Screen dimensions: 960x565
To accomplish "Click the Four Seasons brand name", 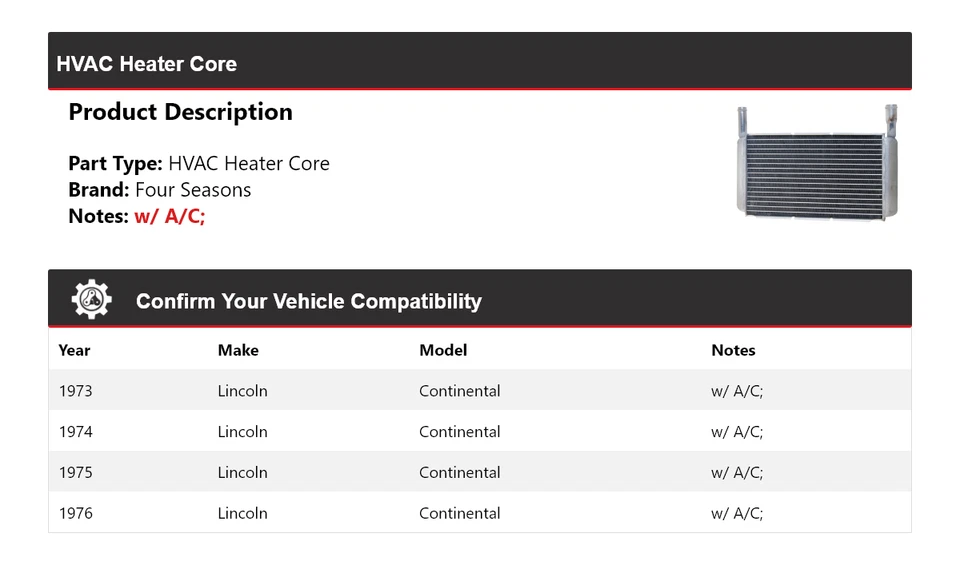I will coord(193,190).
